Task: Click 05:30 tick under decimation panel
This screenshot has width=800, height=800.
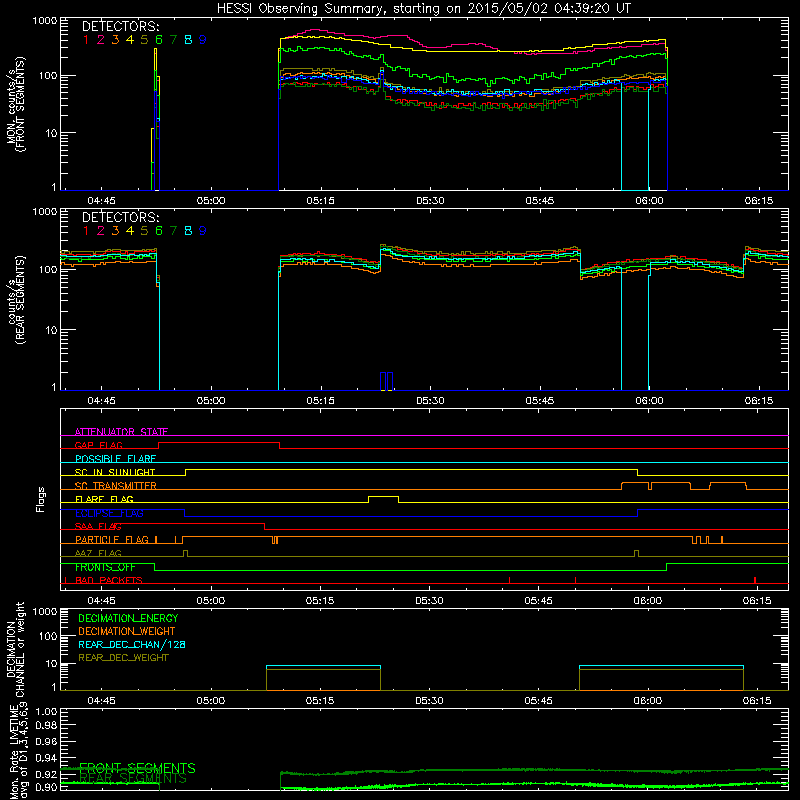Action: (429, 701)
